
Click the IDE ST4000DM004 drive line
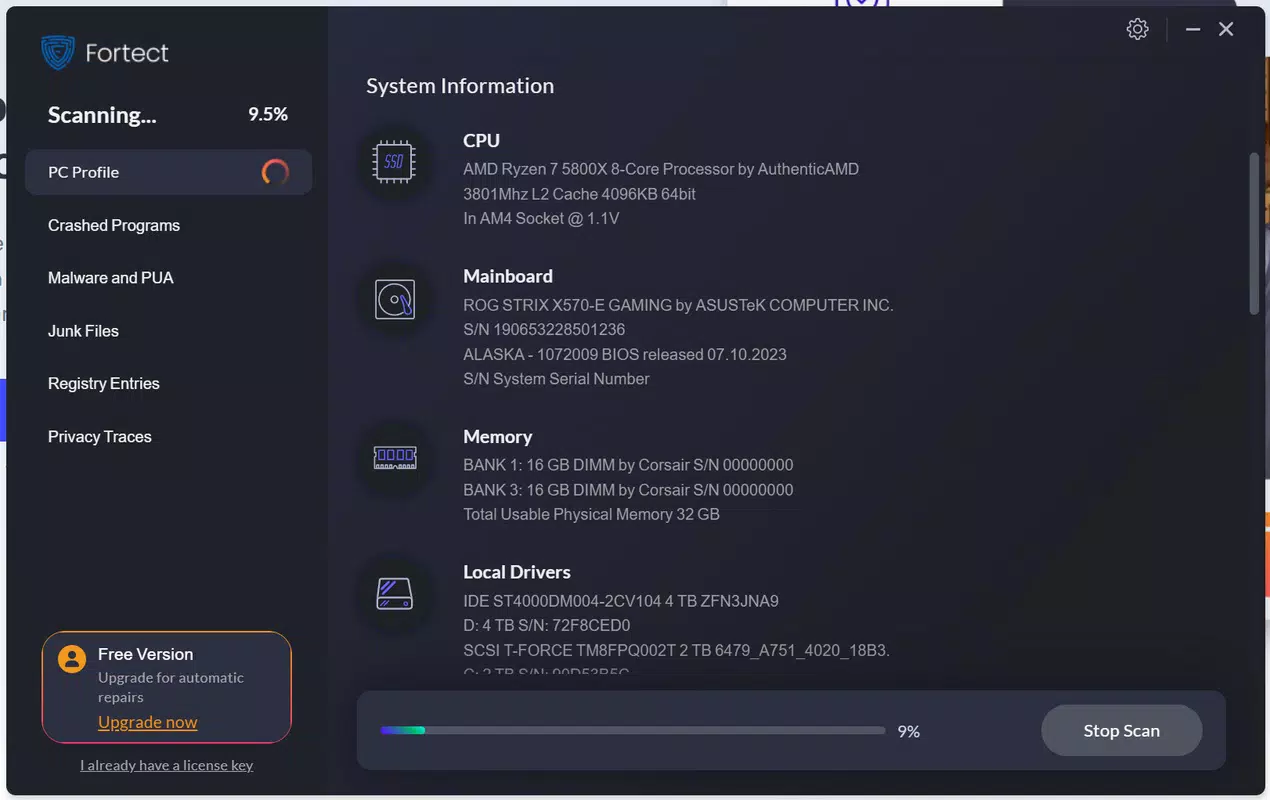(621, 601)
